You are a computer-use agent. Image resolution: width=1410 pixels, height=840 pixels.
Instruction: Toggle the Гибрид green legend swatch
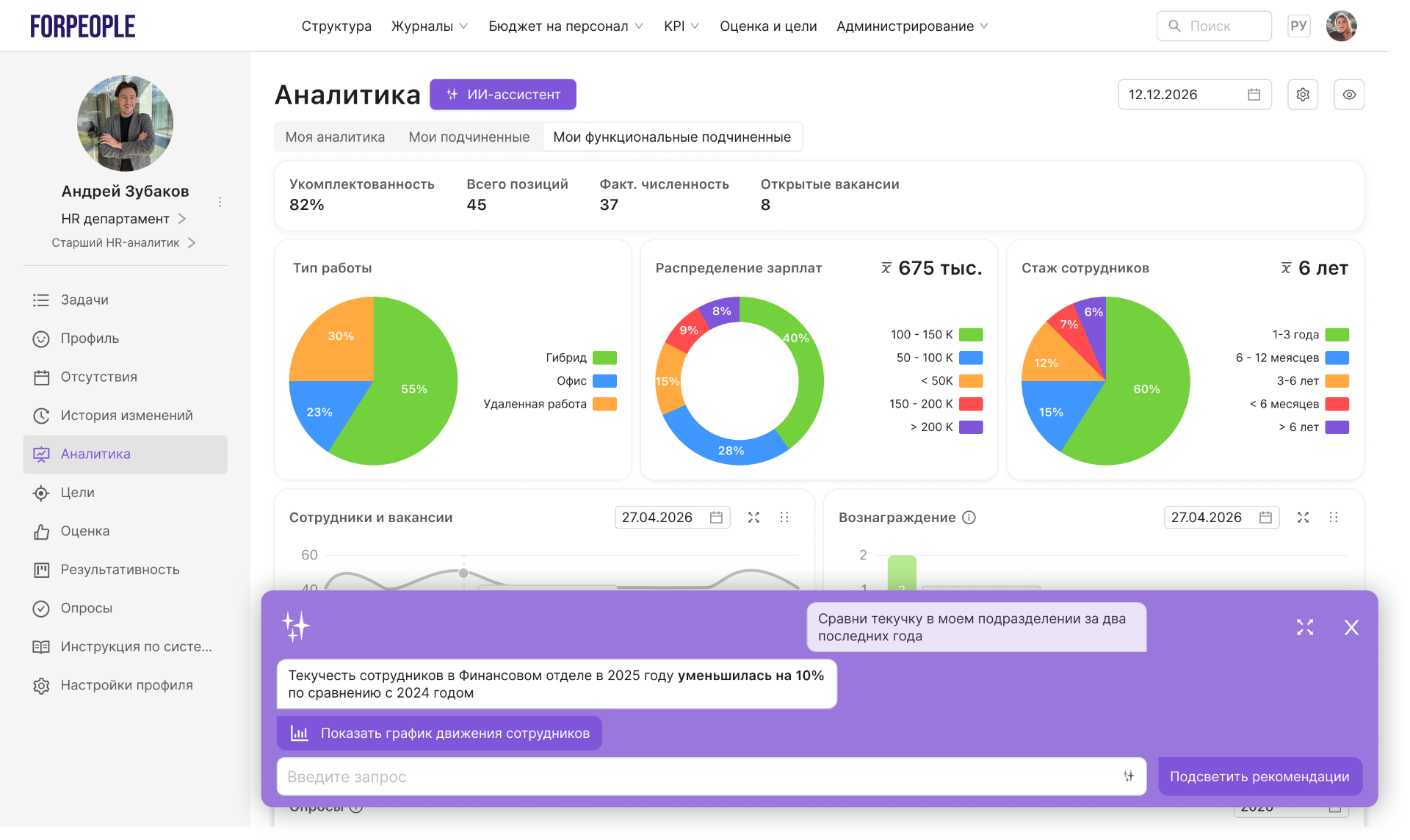coord(604,358)
